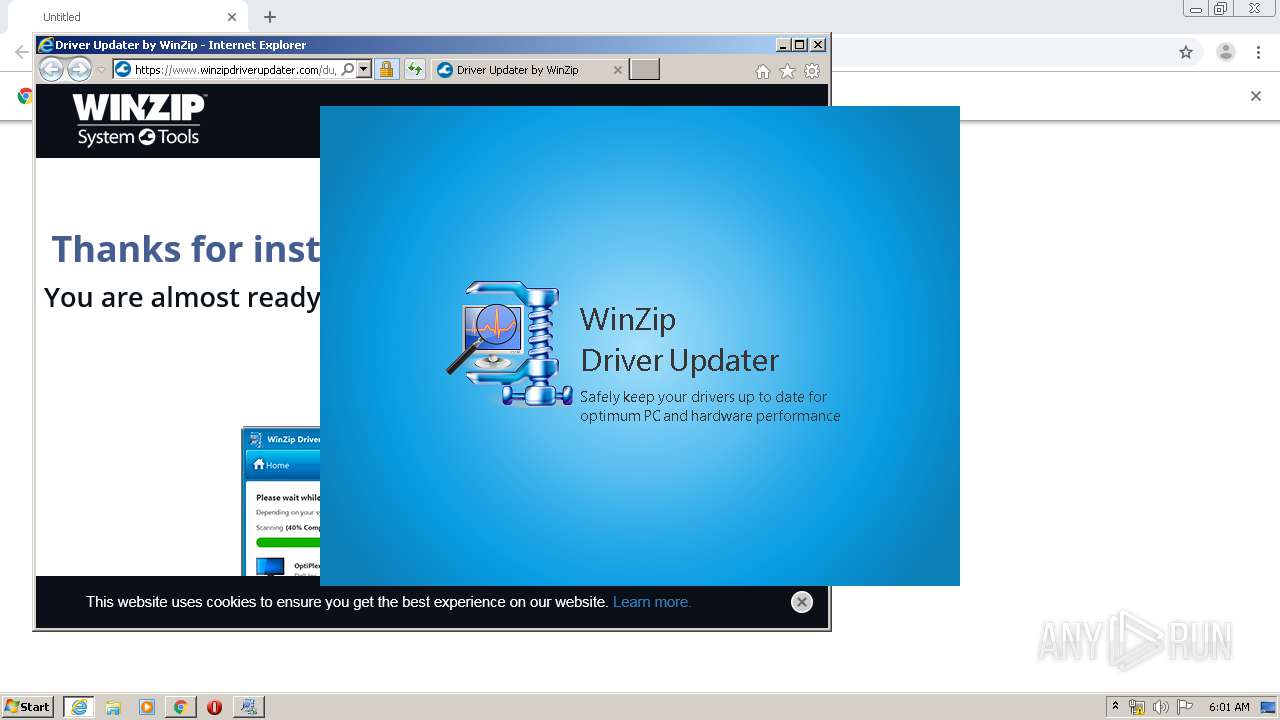Bookmark this page with Chrome star
Viewport: 1280px width, 720px height.
[1186, 52]
